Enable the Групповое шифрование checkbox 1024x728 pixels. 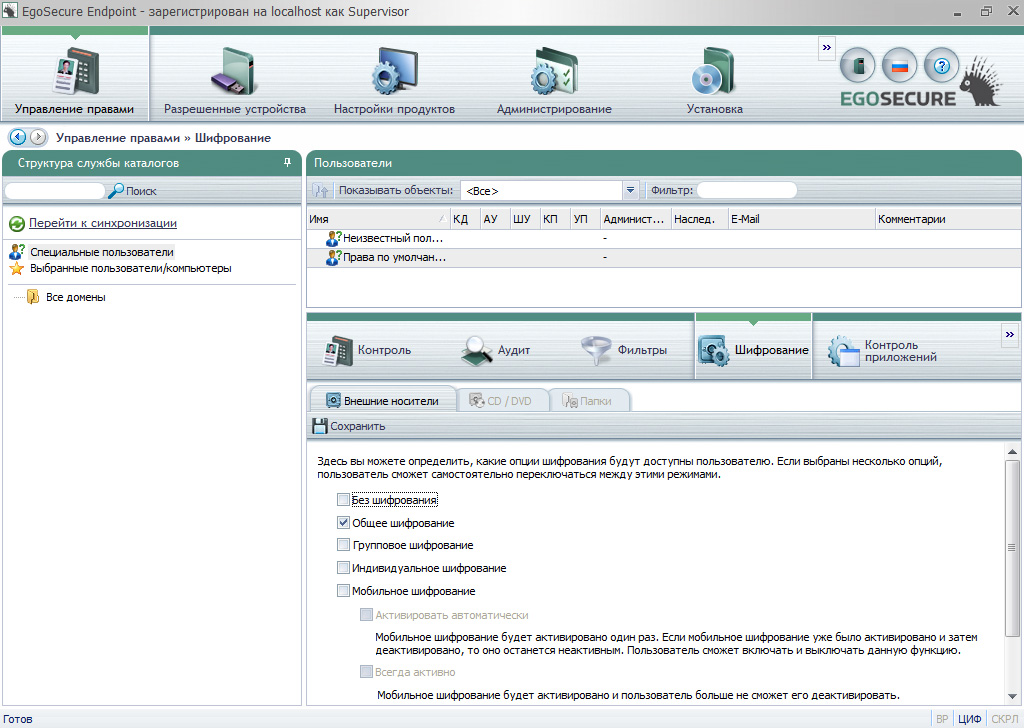pos(344,545)
